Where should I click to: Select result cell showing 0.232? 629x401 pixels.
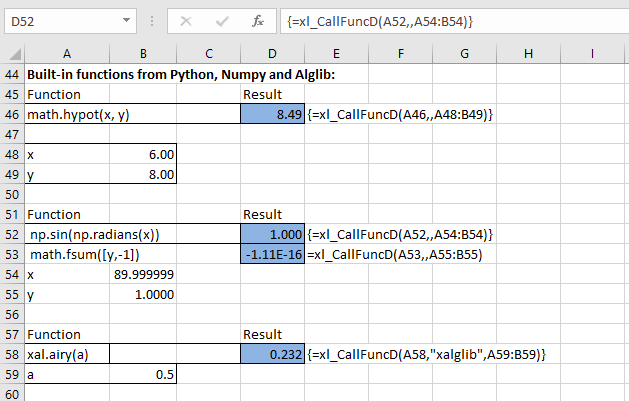point(273,354)
